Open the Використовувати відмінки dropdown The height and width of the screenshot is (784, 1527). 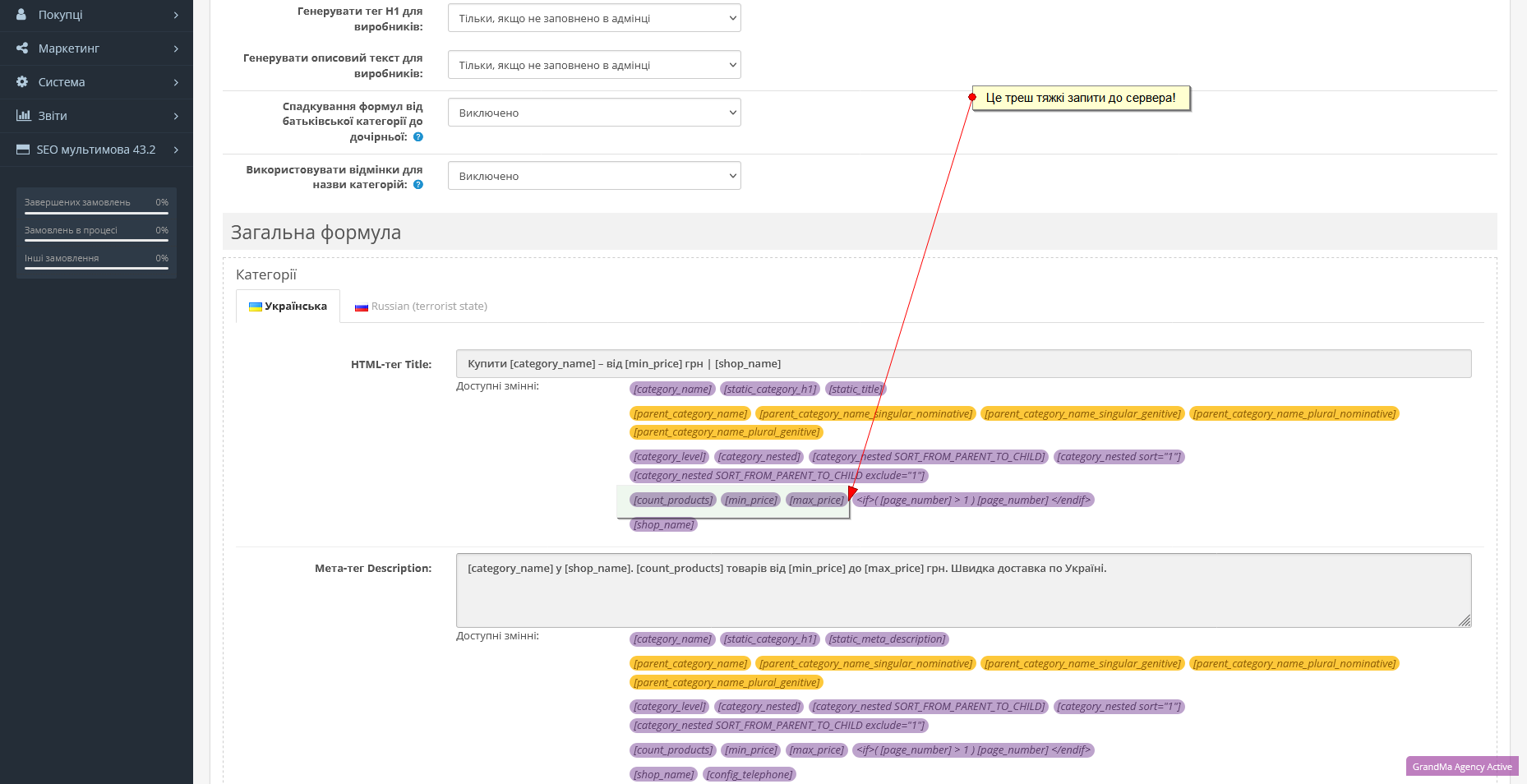point(593,176)
